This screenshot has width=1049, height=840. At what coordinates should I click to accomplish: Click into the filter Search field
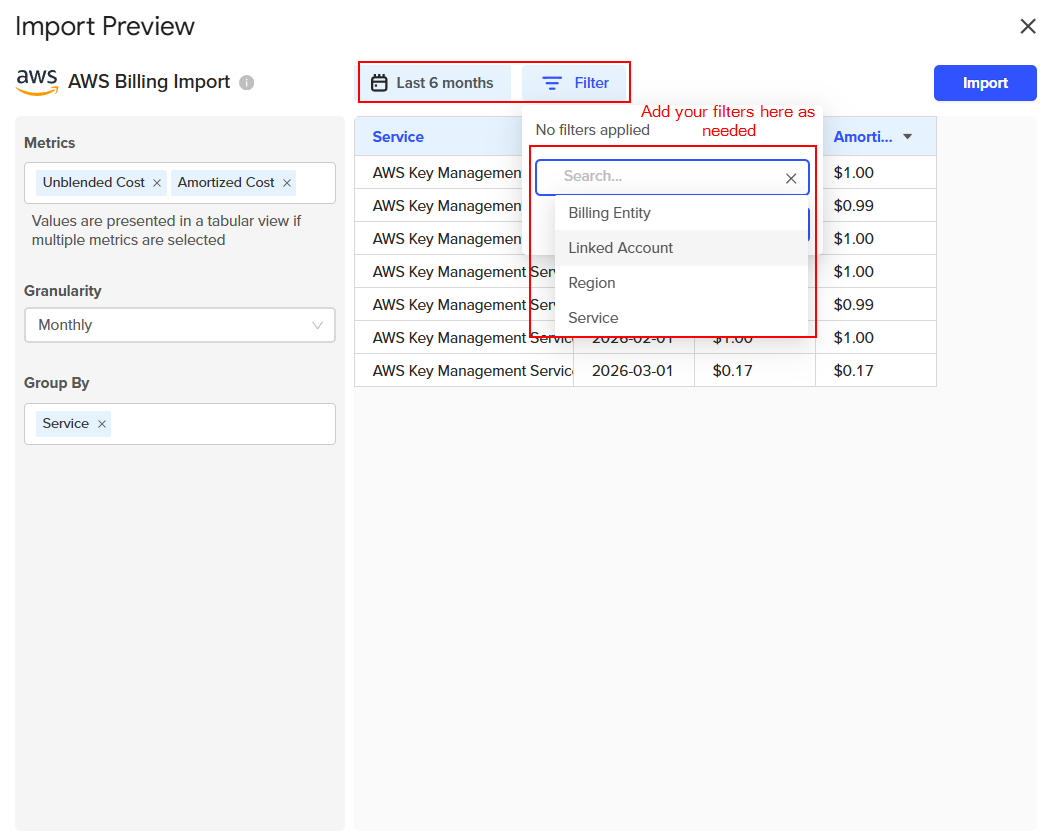click(x=660, y=177)
